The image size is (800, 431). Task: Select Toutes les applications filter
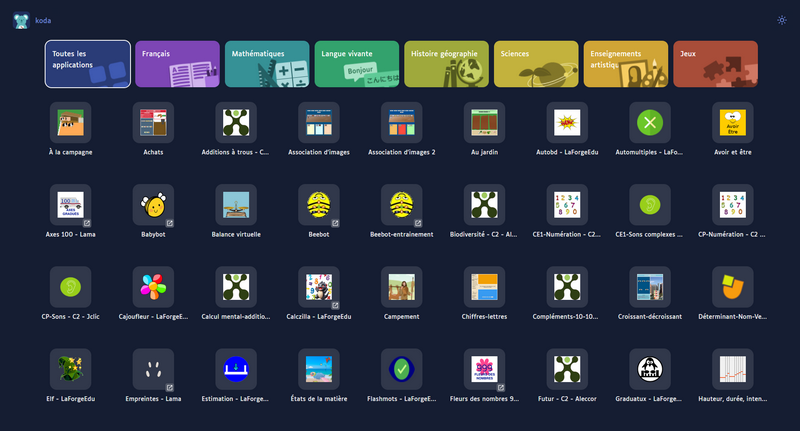point(88,64)
